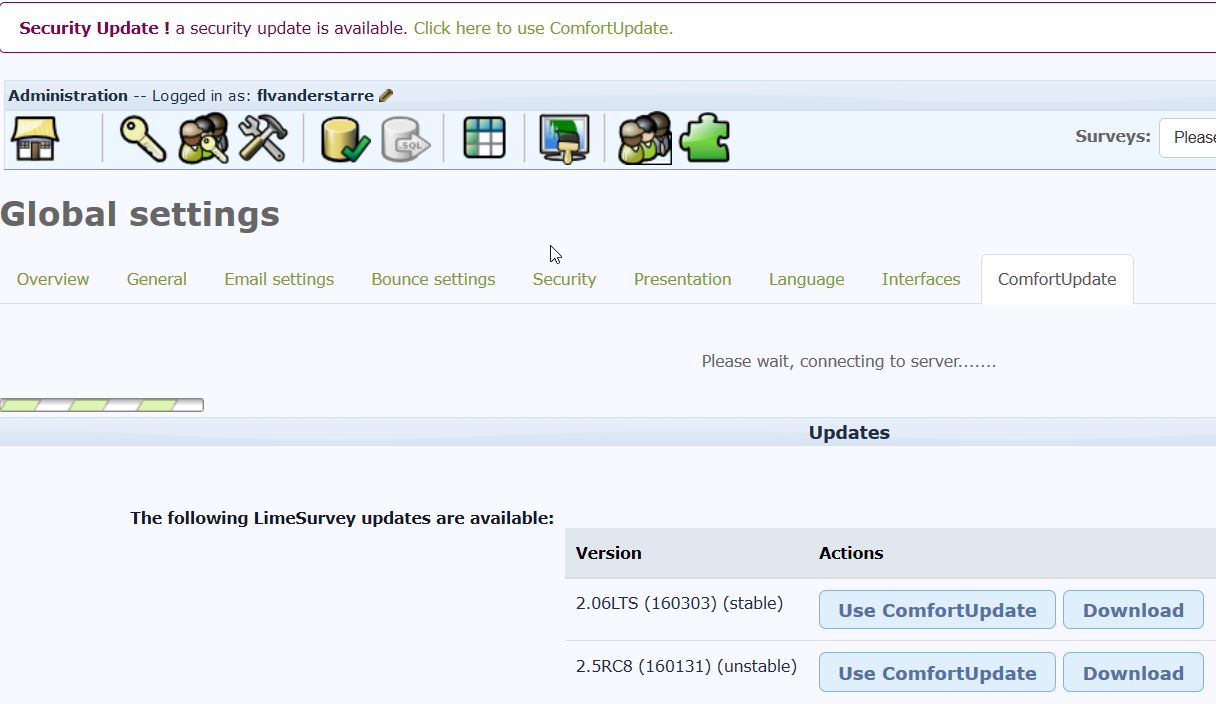1216x704 pixels.
Task: Open global permissions key icon
Action: point(143,138)
